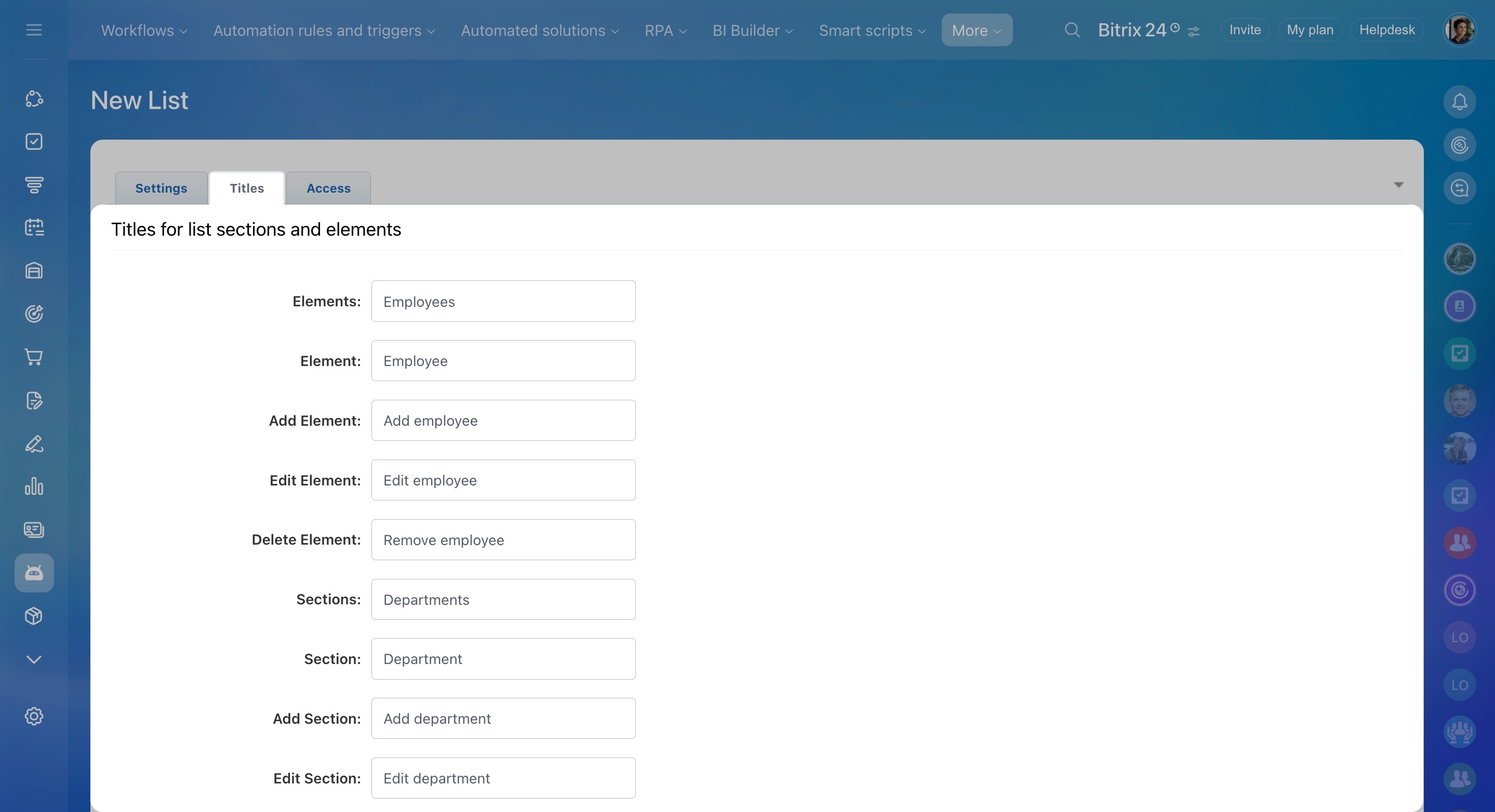Image resolution: width=1495 pixels, height=812 pixels.
Task: Switch to the Settings tab
Action: [162, 188]
